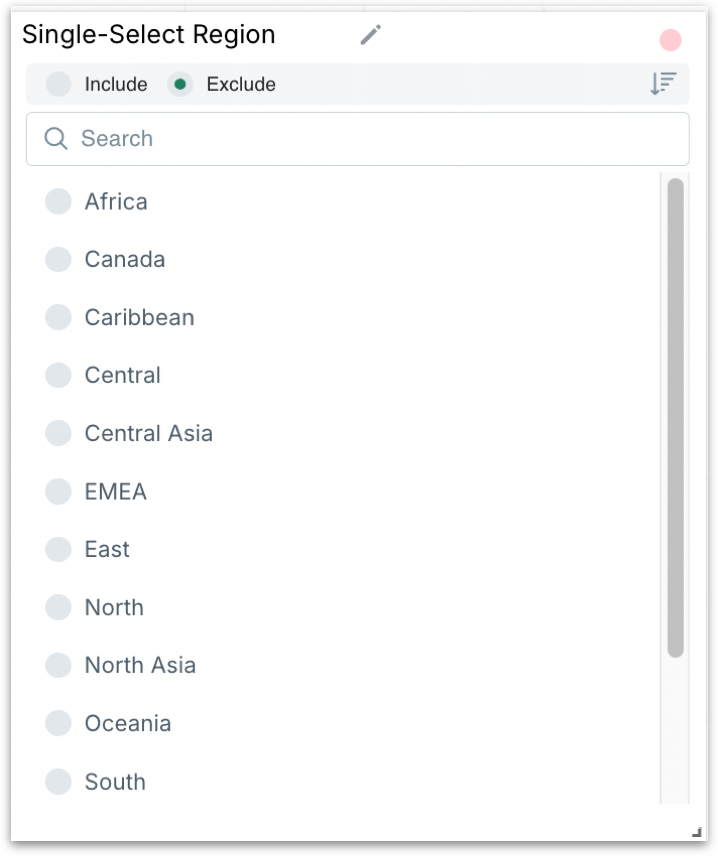Select the Oceania region
This screenshot has height=856, width=718.
click(x=59, y=724)
